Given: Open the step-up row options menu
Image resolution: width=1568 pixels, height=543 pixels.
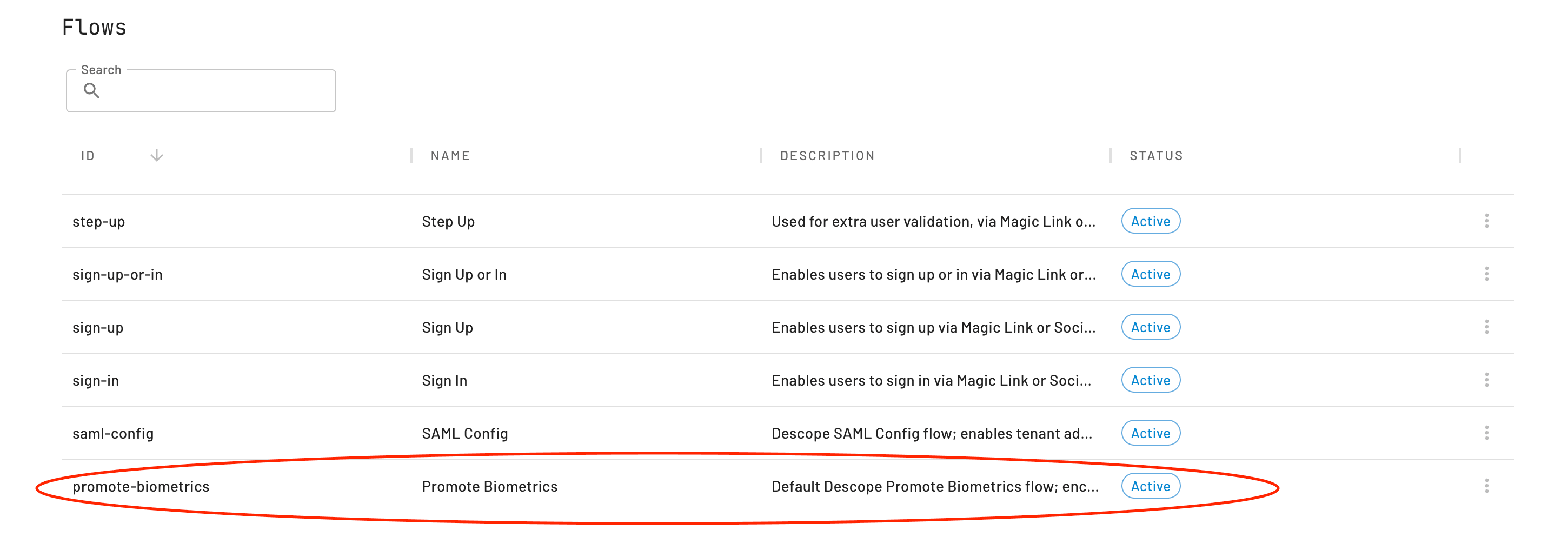Looking at the screenshot, I should click(x=1486, y=221).
